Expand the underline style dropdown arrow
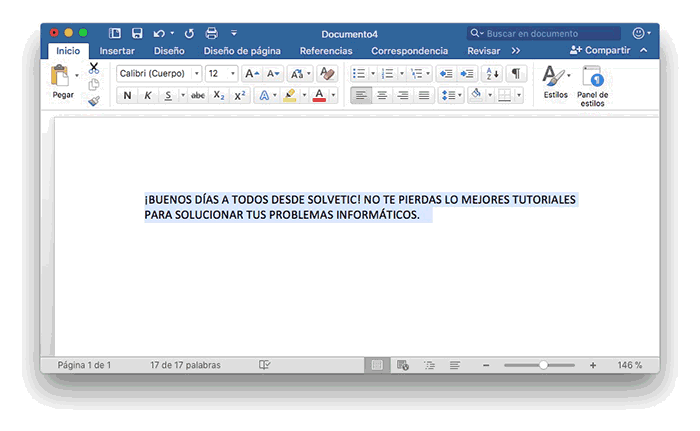Image resolution: width=700 pixels, height=431 pixels. (x=183, y=95)
